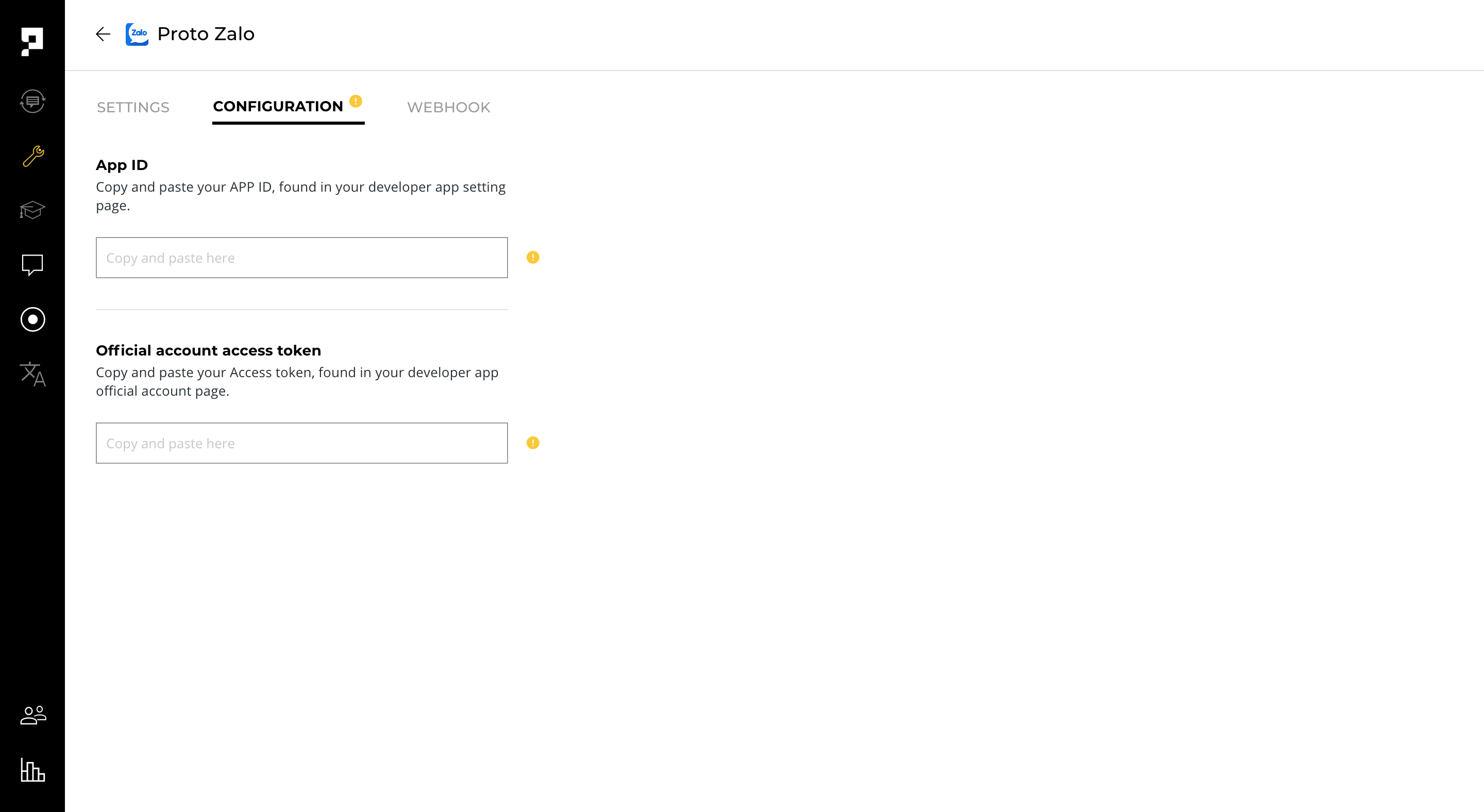Open the translation languages sidebar icon

click(33, 375)
